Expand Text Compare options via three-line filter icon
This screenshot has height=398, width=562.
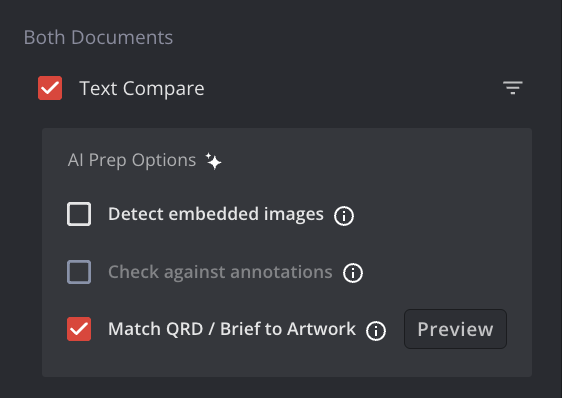click(x=513, y=88)
